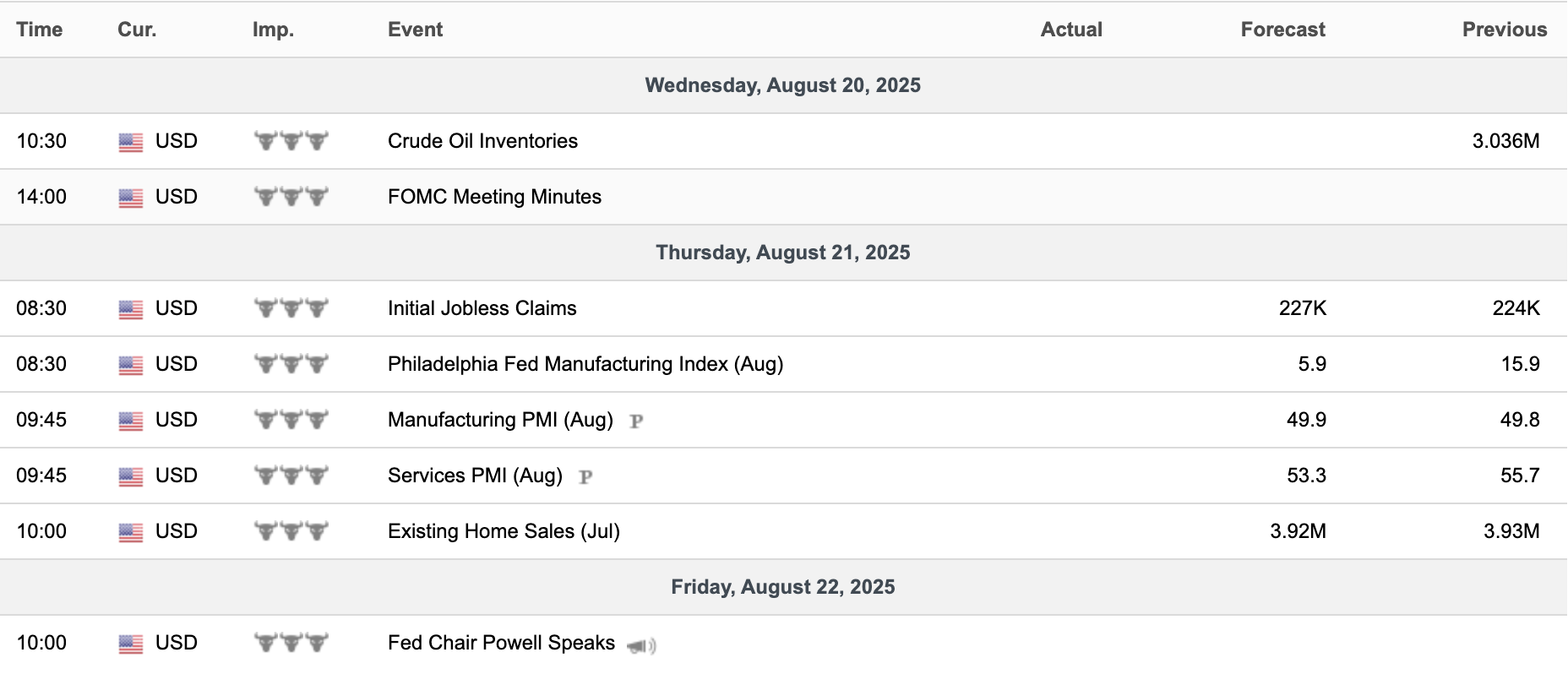Click the preliminary P icon next to Services PMI
This screenshot has height=674, width=1568.
585,476
